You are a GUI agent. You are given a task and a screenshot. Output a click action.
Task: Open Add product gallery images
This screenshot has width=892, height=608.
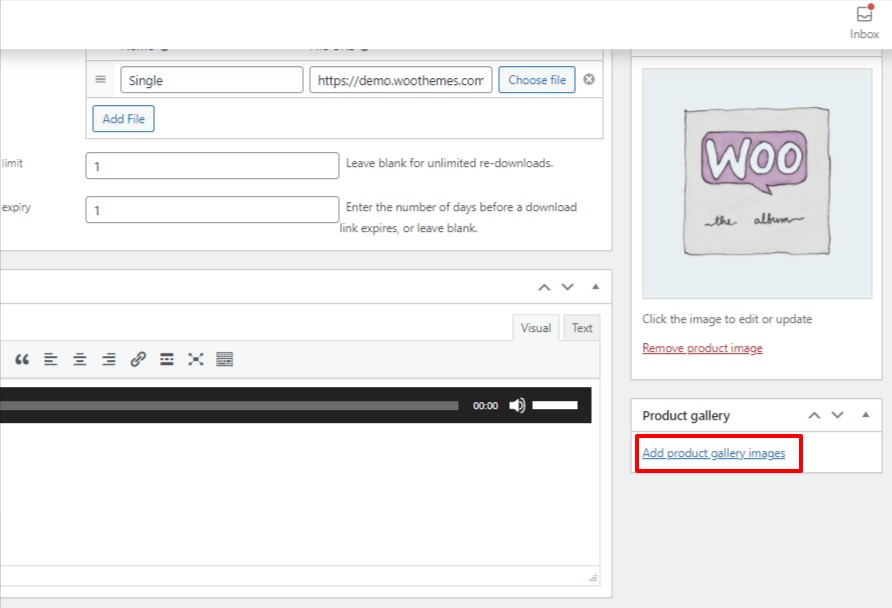pyautogui.click(x=713, y=452)
